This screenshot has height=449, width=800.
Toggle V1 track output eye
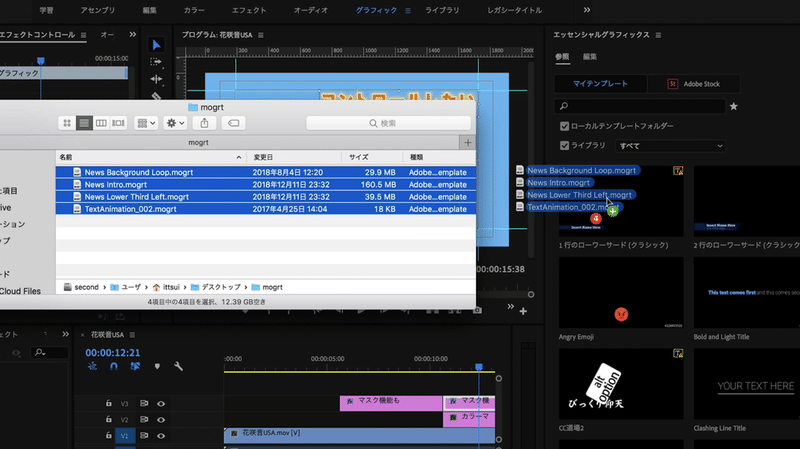(161, 436)
